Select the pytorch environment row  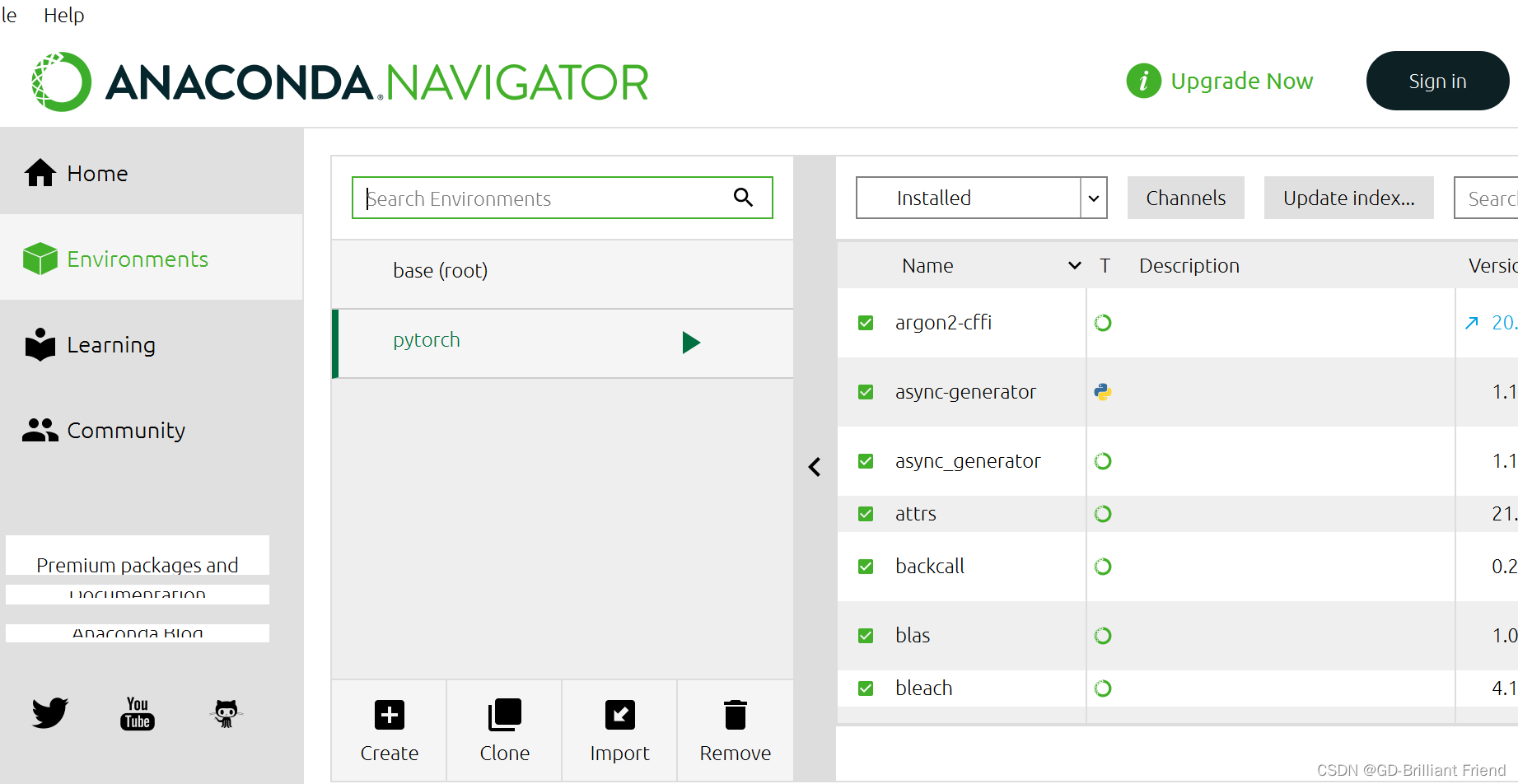coord(563,343)
